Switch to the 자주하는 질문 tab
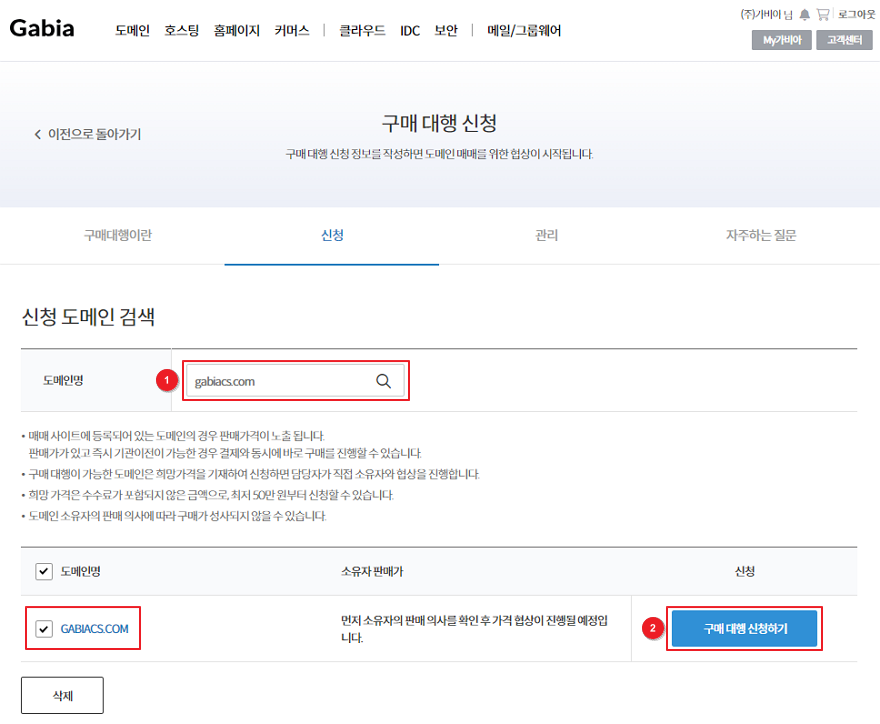880x724 pixels. pyautogui.click(x=761, y=236)
